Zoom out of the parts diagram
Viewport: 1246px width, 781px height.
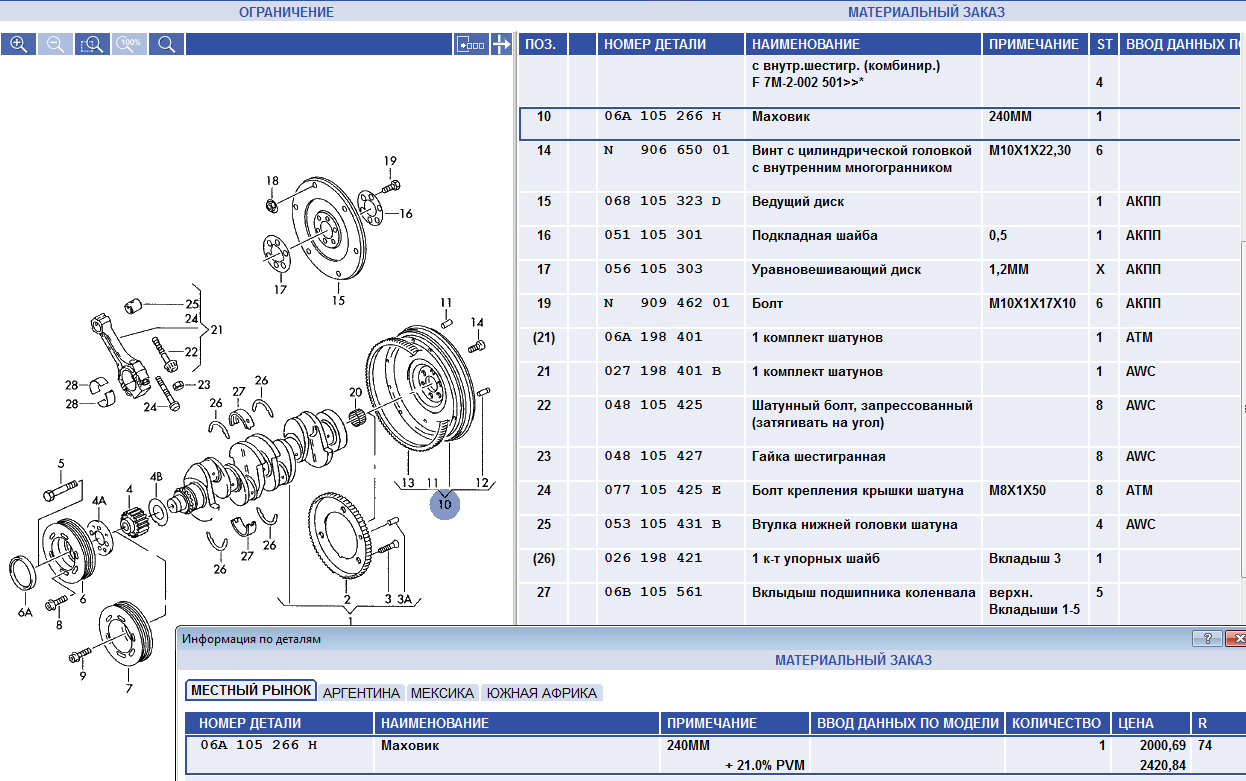coord(55,44)
